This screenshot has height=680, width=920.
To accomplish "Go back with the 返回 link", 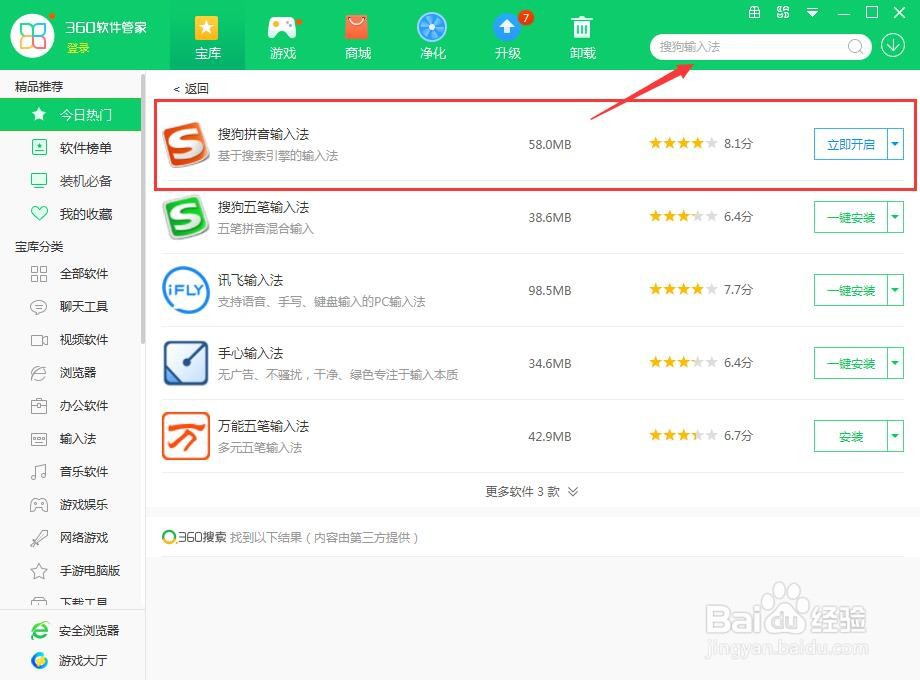I will pyautogui.click(x=191, y=89).
